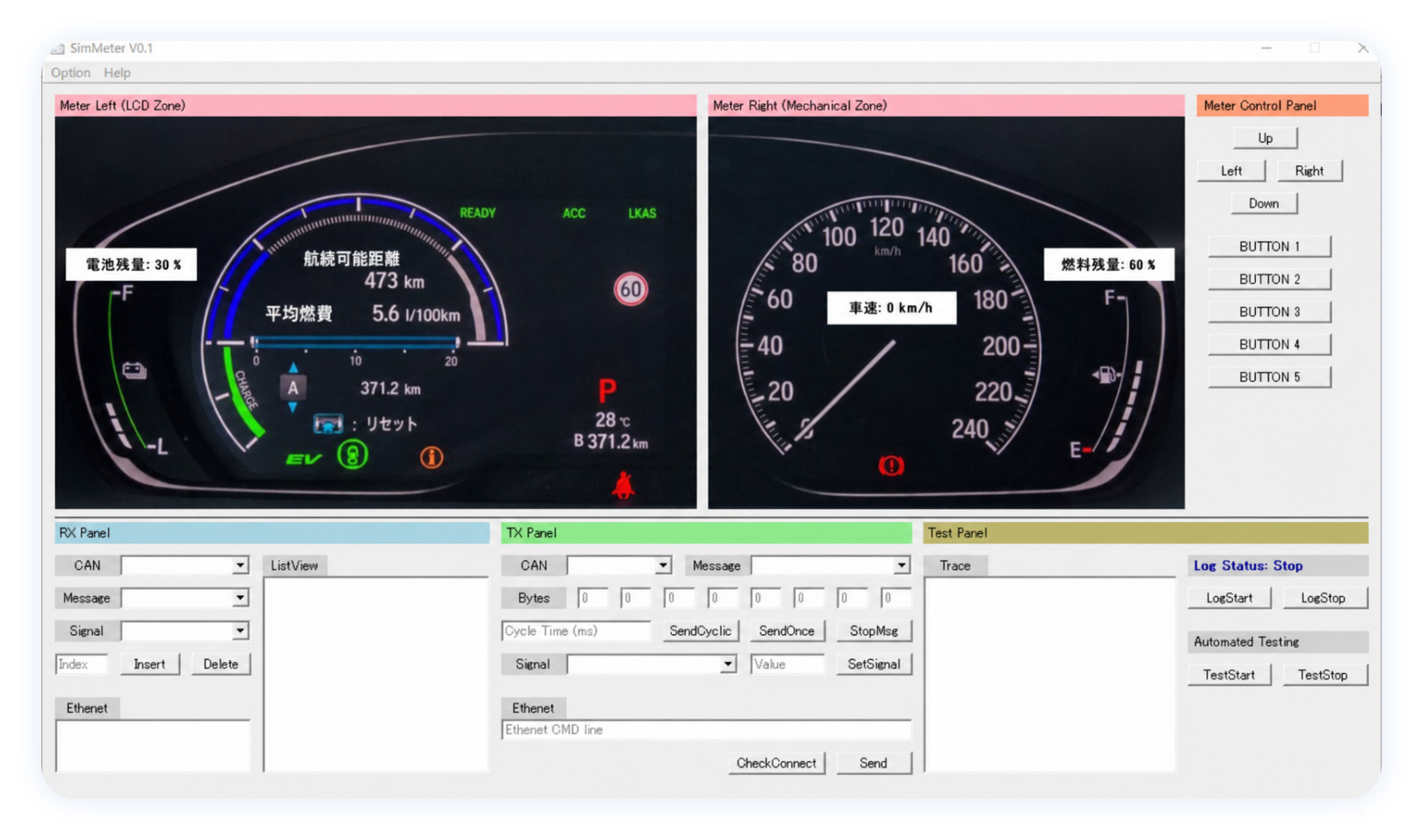
Task: Click the Index input field
Action: click(82, 664)
